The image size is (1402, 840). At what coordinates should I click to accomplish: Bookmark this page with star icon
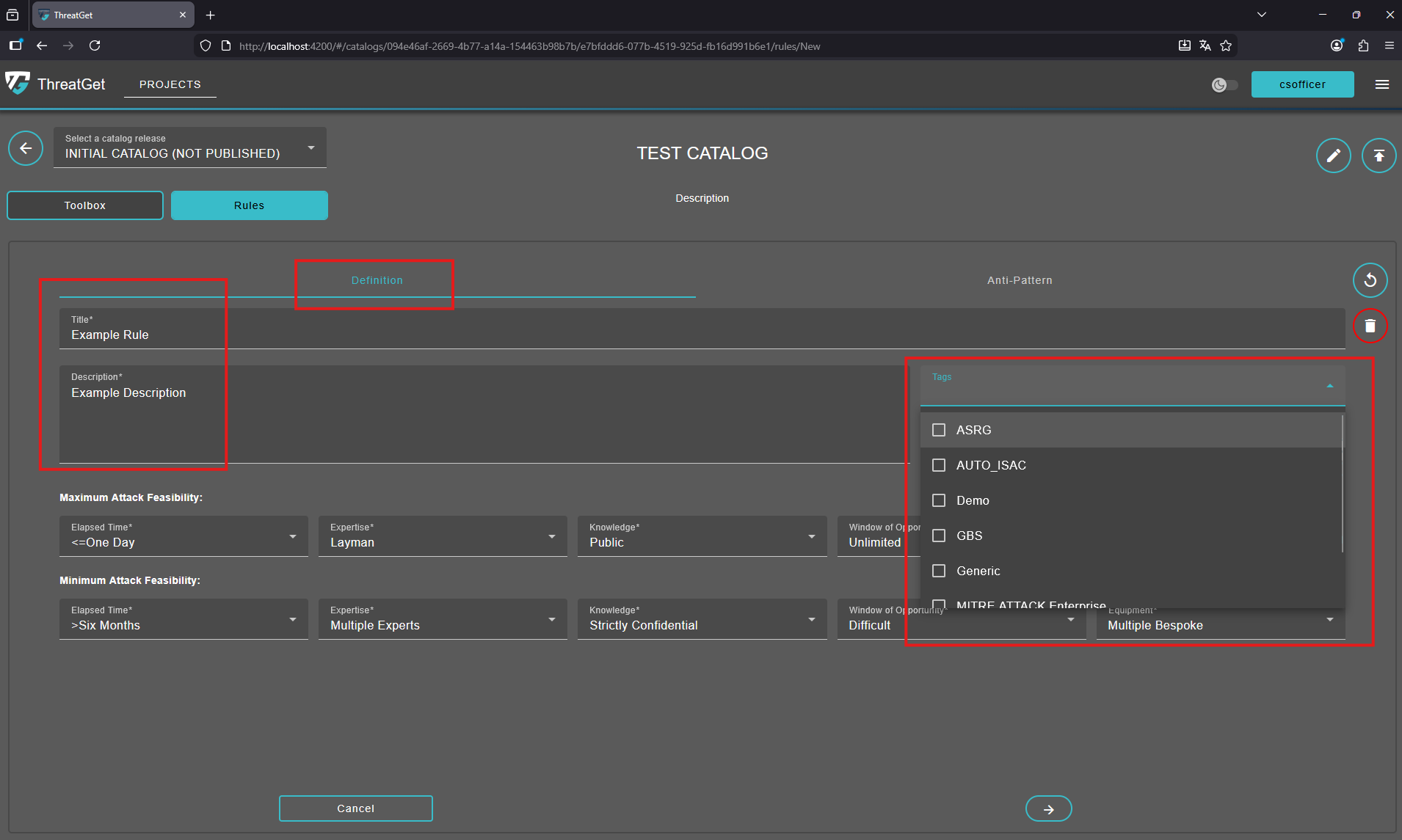pyautogui.click(x=1226, y=45)
